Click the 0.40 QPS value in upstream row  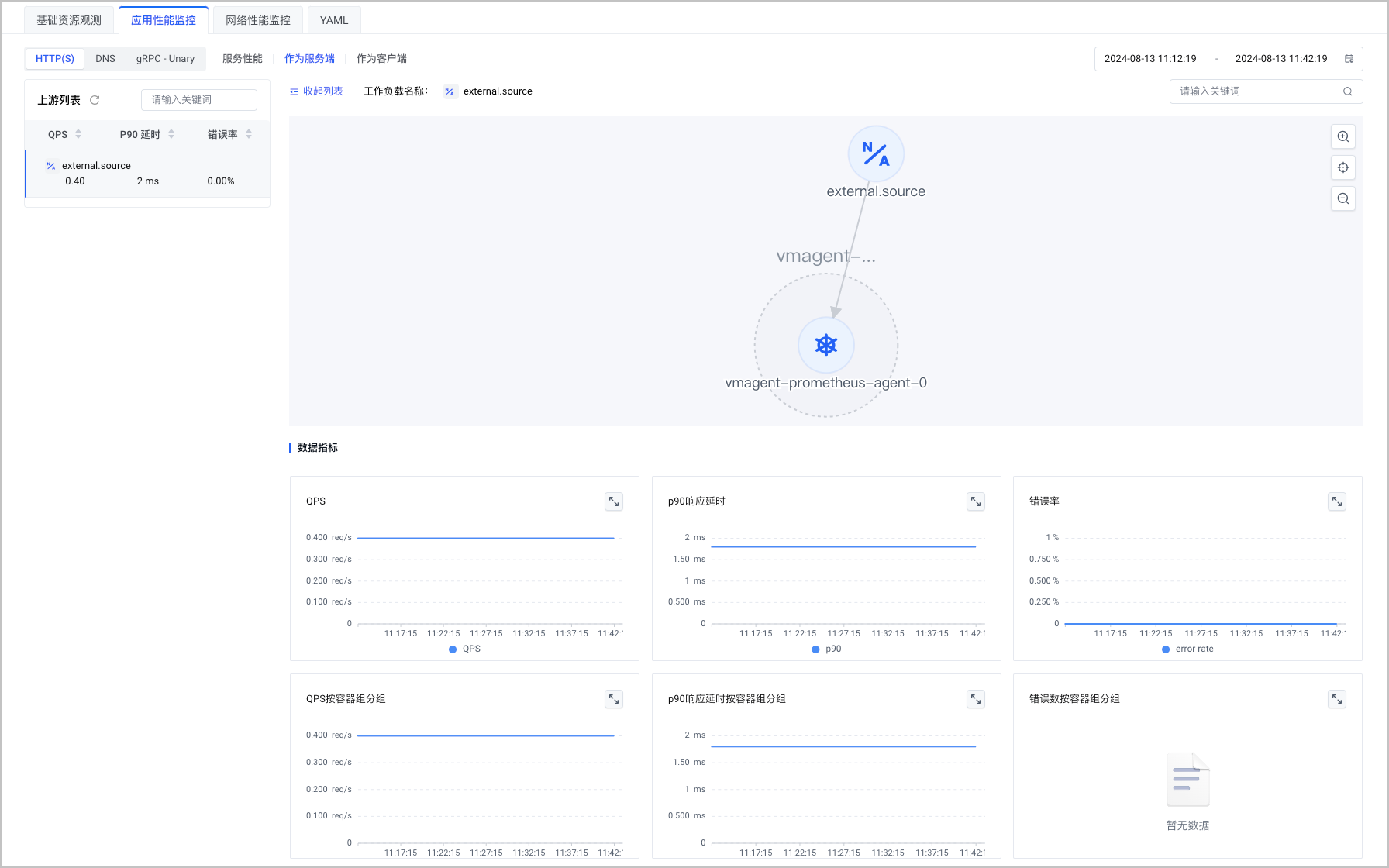[x=75, y=181]
